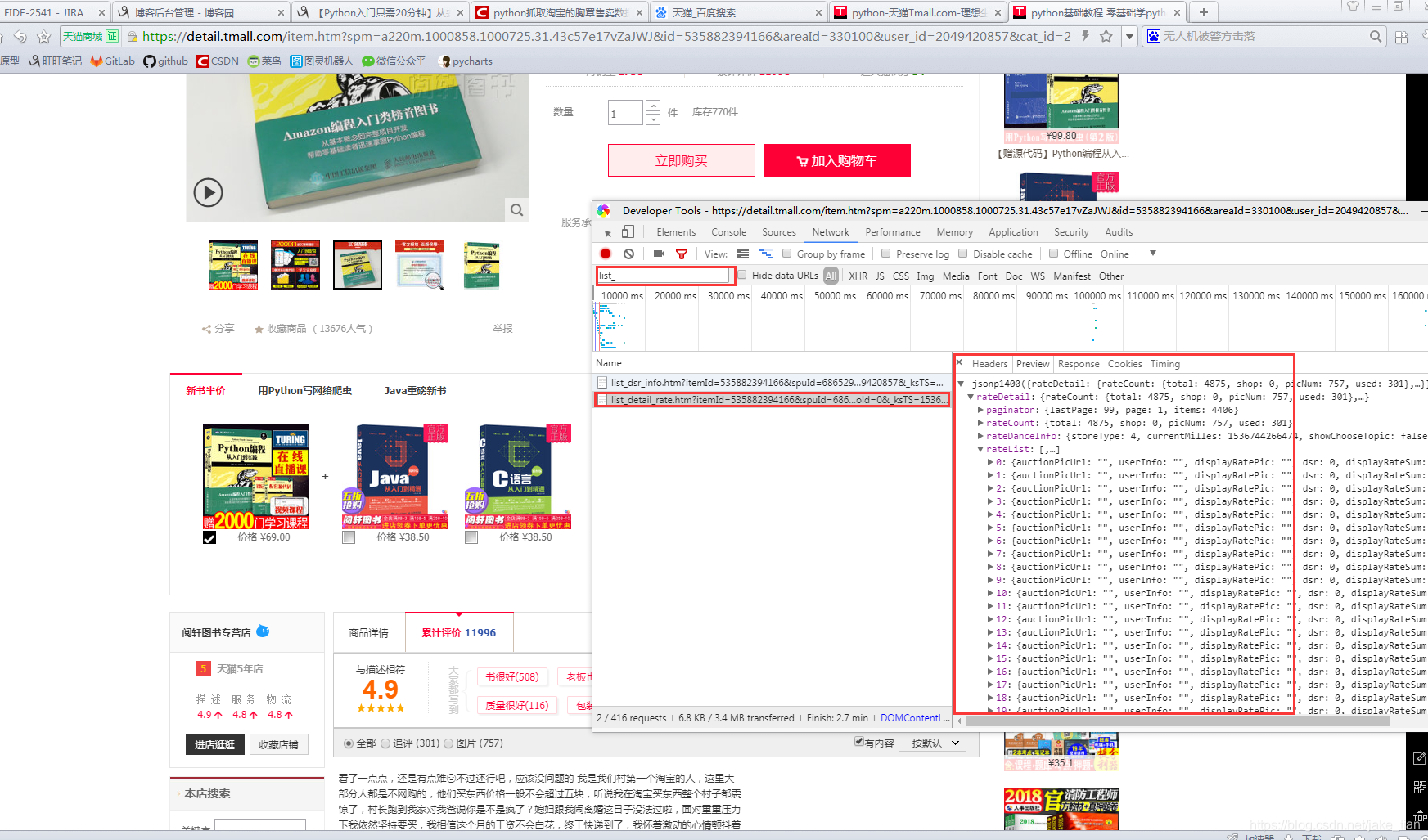The width and height of the screenshot is (1428, 840).
Task: Open the 按默认 sort dropdown
Action: pyautogui.click(x=934, y=743)
